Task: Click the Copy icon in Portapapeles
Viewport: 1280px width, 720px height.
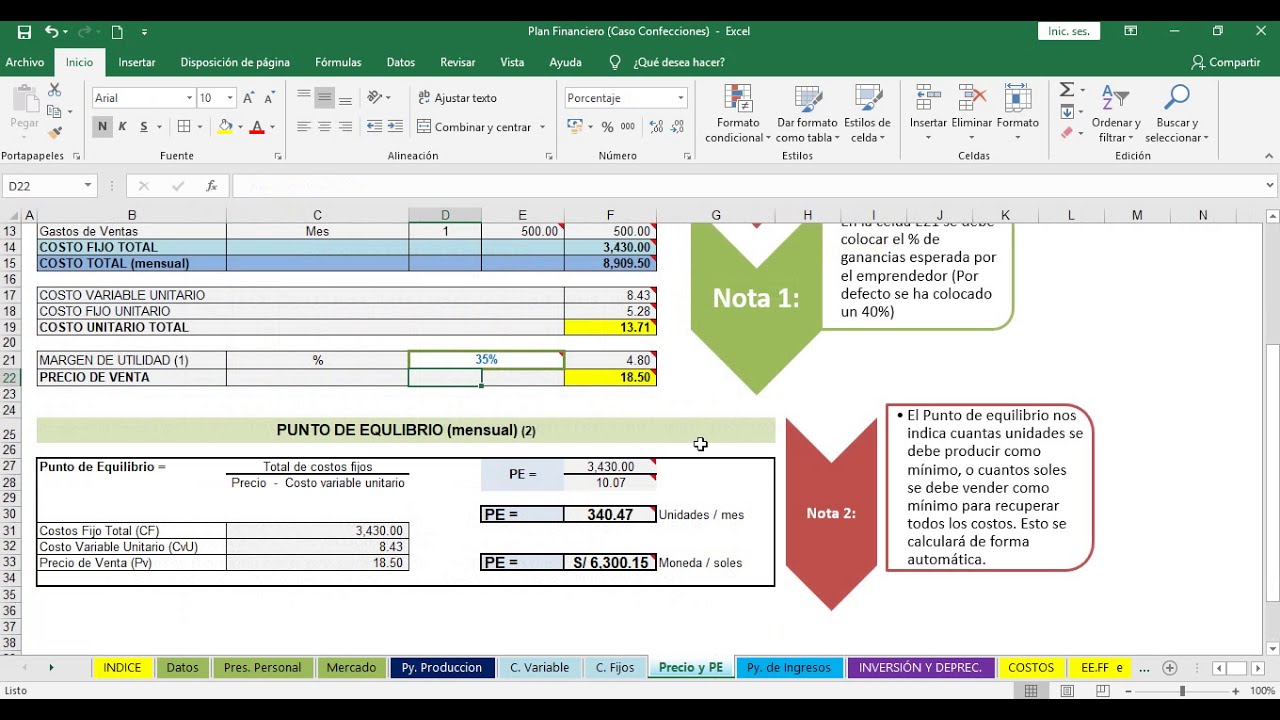Action: (x=54, y=111)
